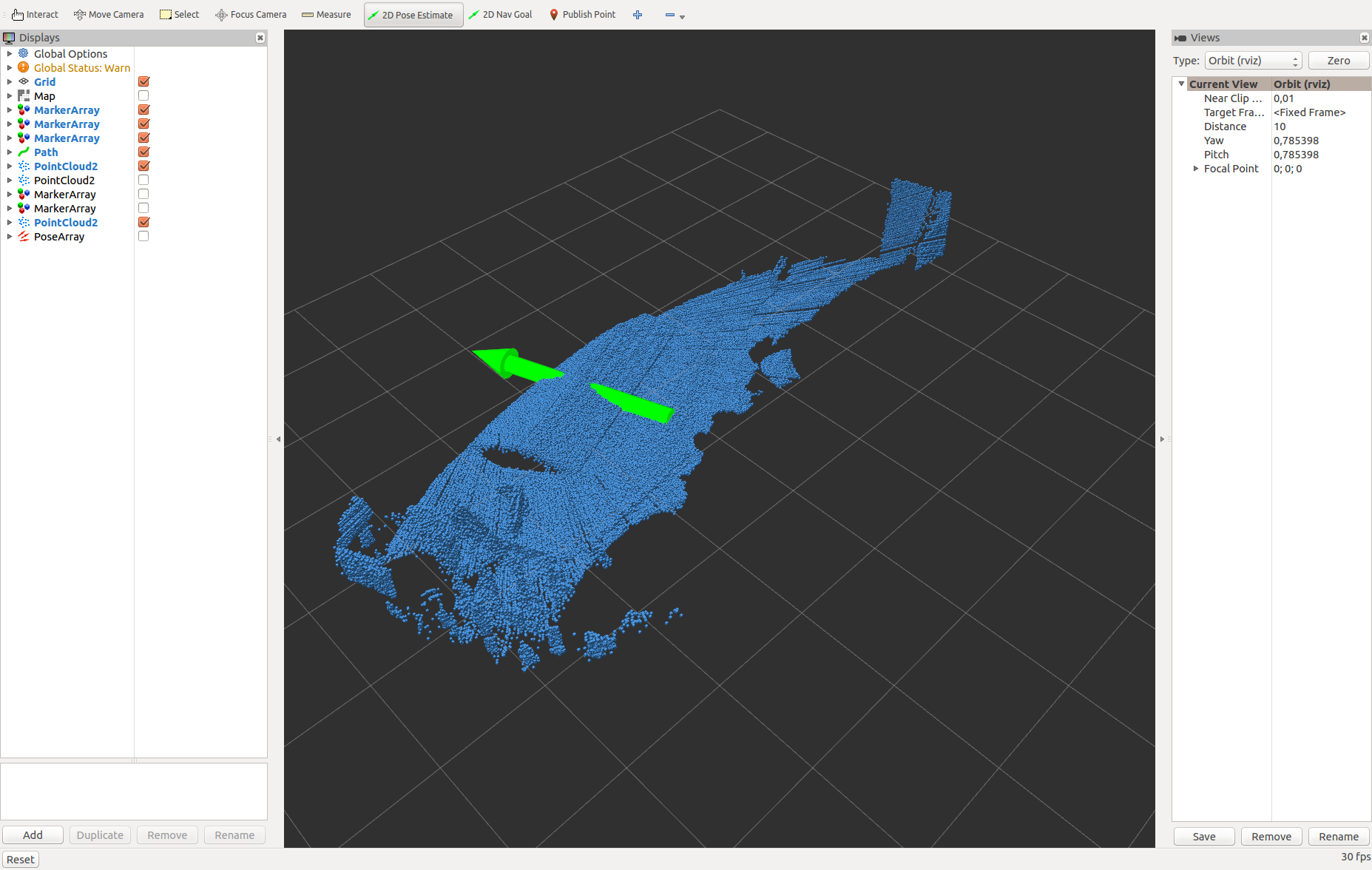The width and height of the screenshot is (1372, 870).
Task: Click the Add display button
Action: (x=33, y=835)
